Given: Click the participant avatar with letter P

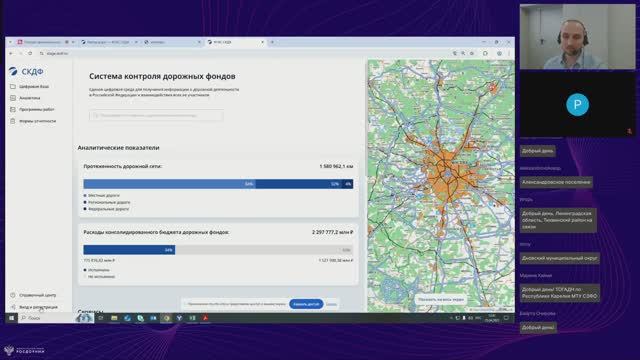Looking at the screenshot, I should coord(577,105).
